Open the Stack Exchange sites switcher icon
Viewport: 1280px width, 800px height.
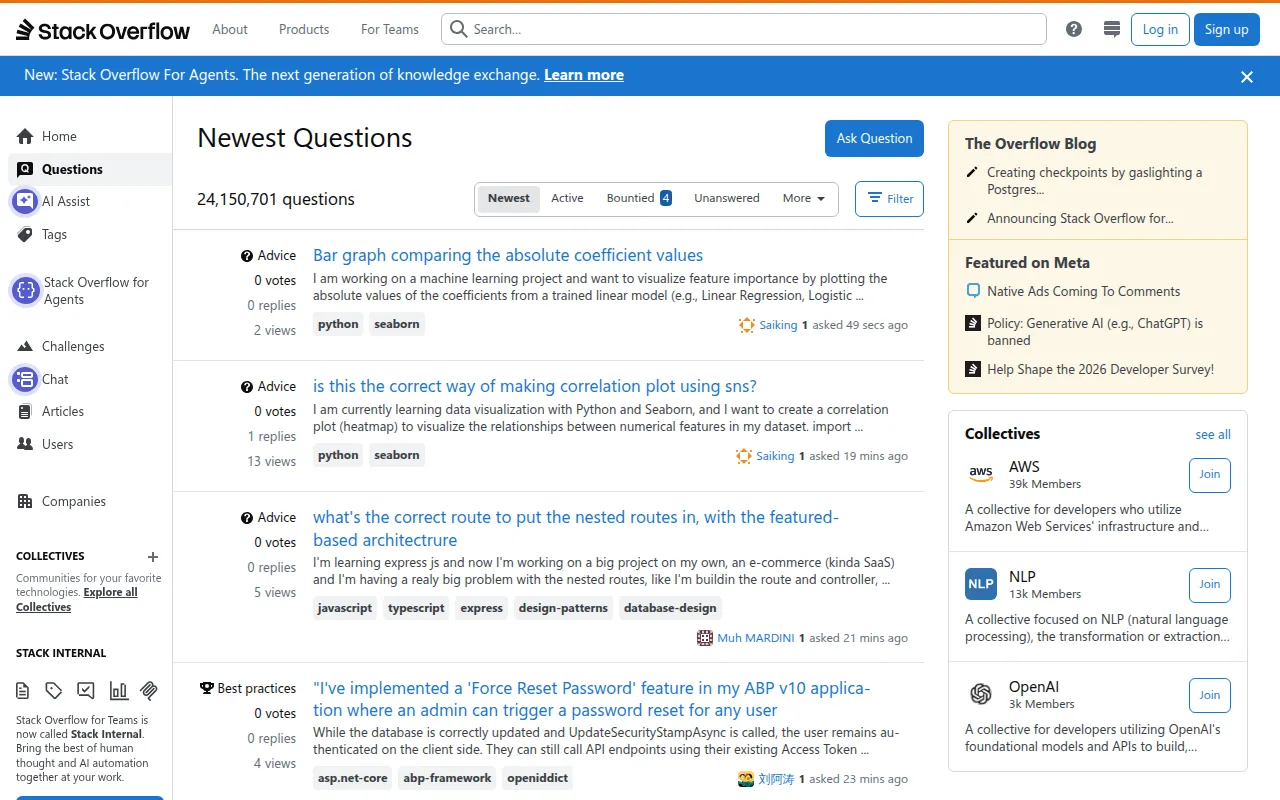[x=1111, y=29]
